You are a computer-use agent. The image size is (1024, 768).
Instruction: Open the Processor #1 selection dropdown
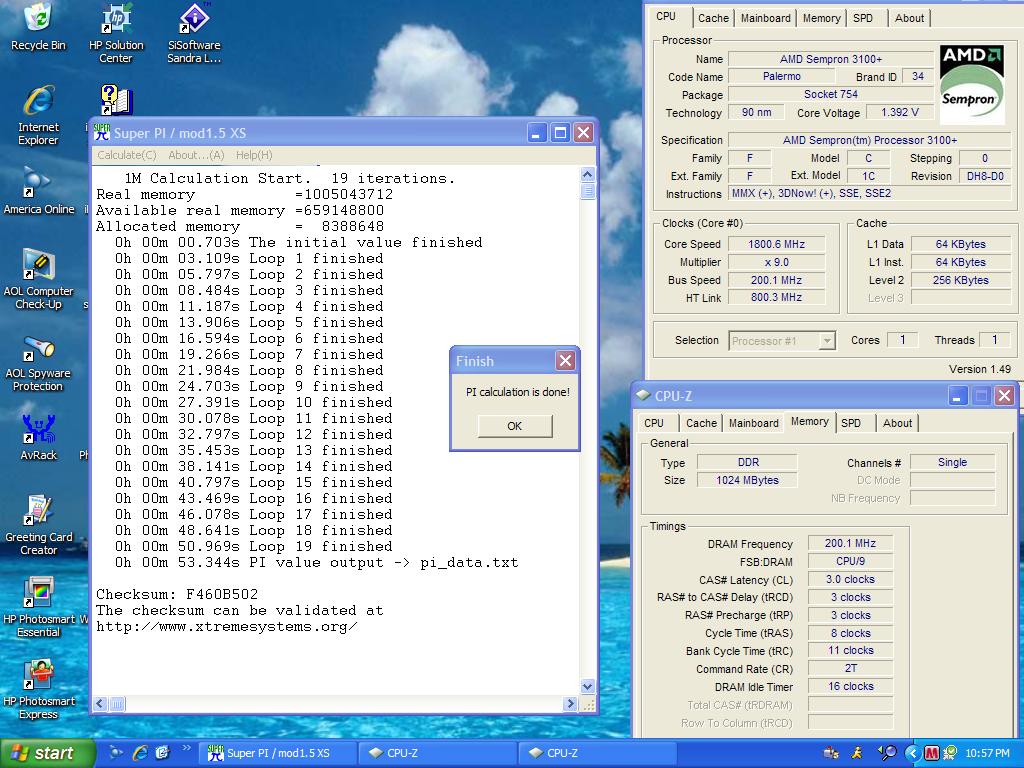(782, 341)
